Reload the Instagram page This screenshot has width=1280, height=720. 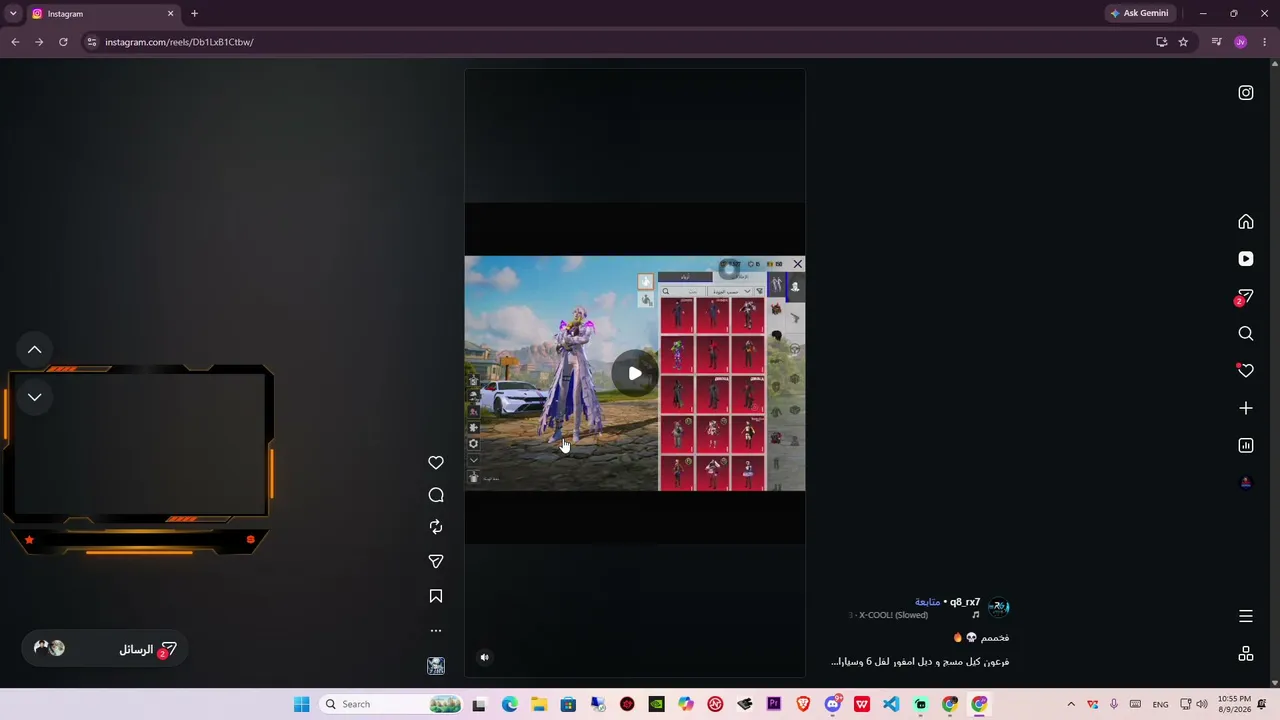pos(63,42)
